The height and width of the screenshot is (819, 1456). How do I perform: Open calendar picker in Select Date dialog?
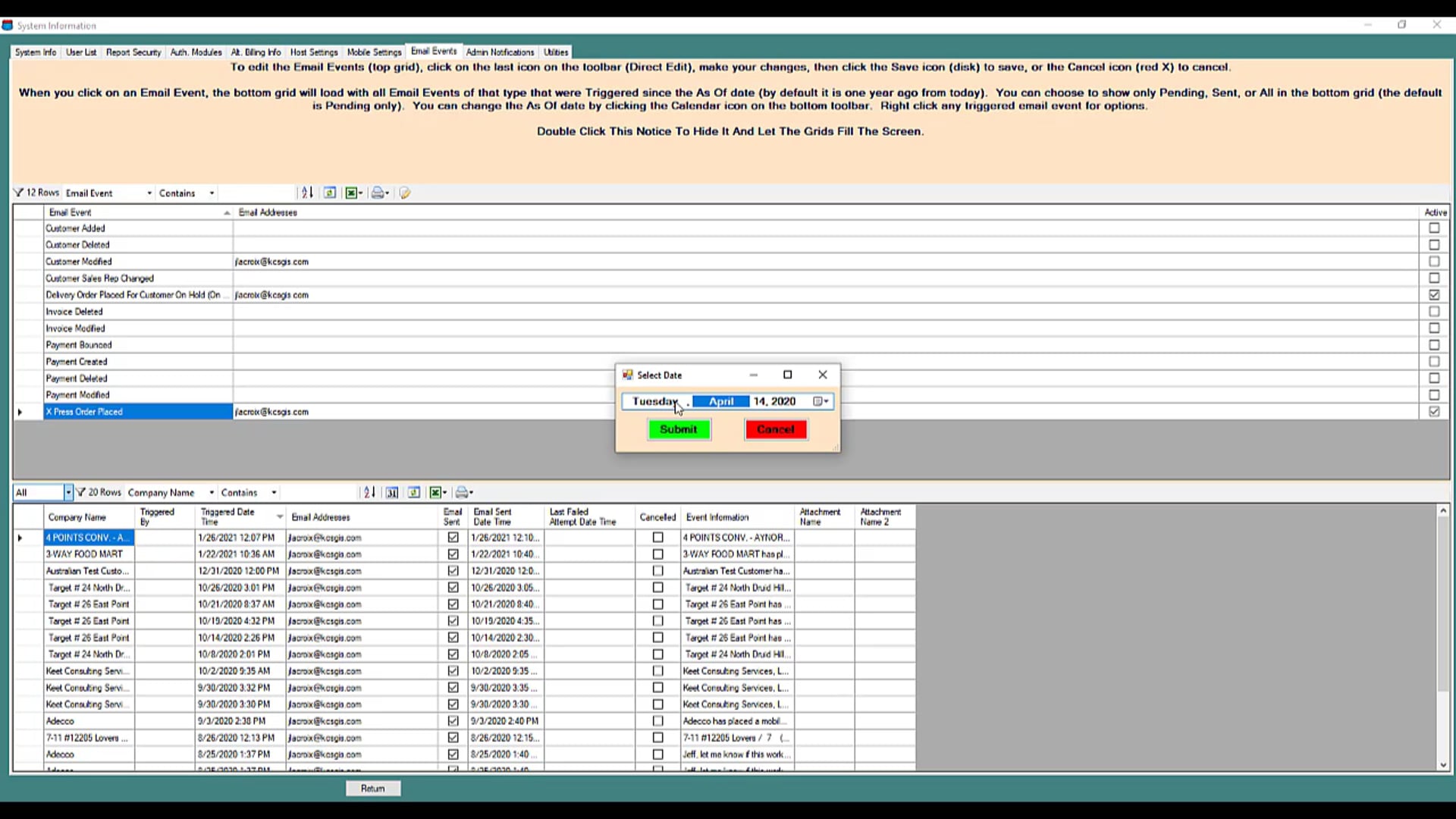(x=821, y=401)
